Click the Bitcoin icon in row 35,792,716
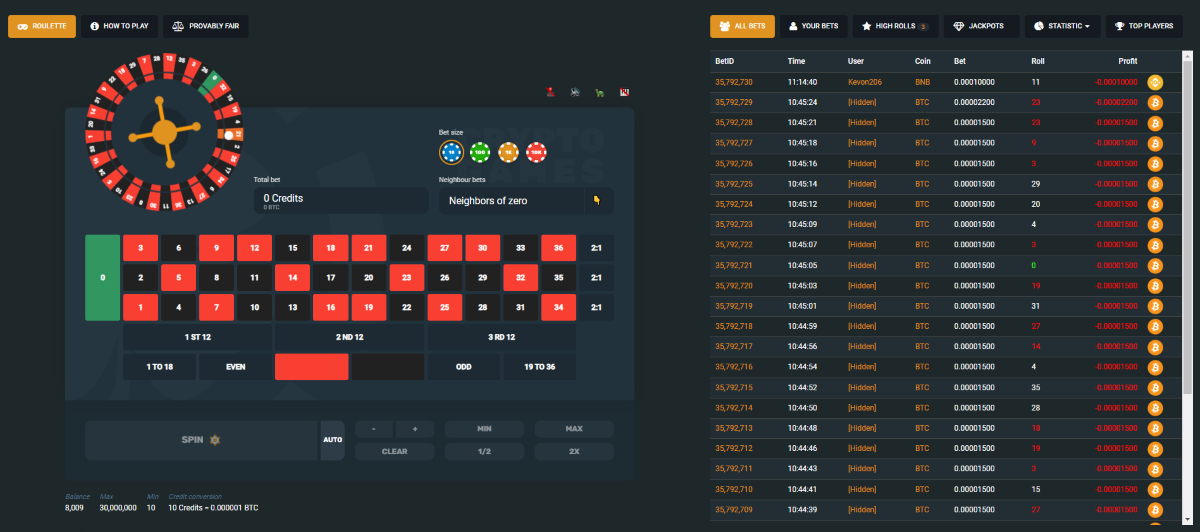Image resolution: width=1200 pixels, height=532 pixels. pos(1154,367)
